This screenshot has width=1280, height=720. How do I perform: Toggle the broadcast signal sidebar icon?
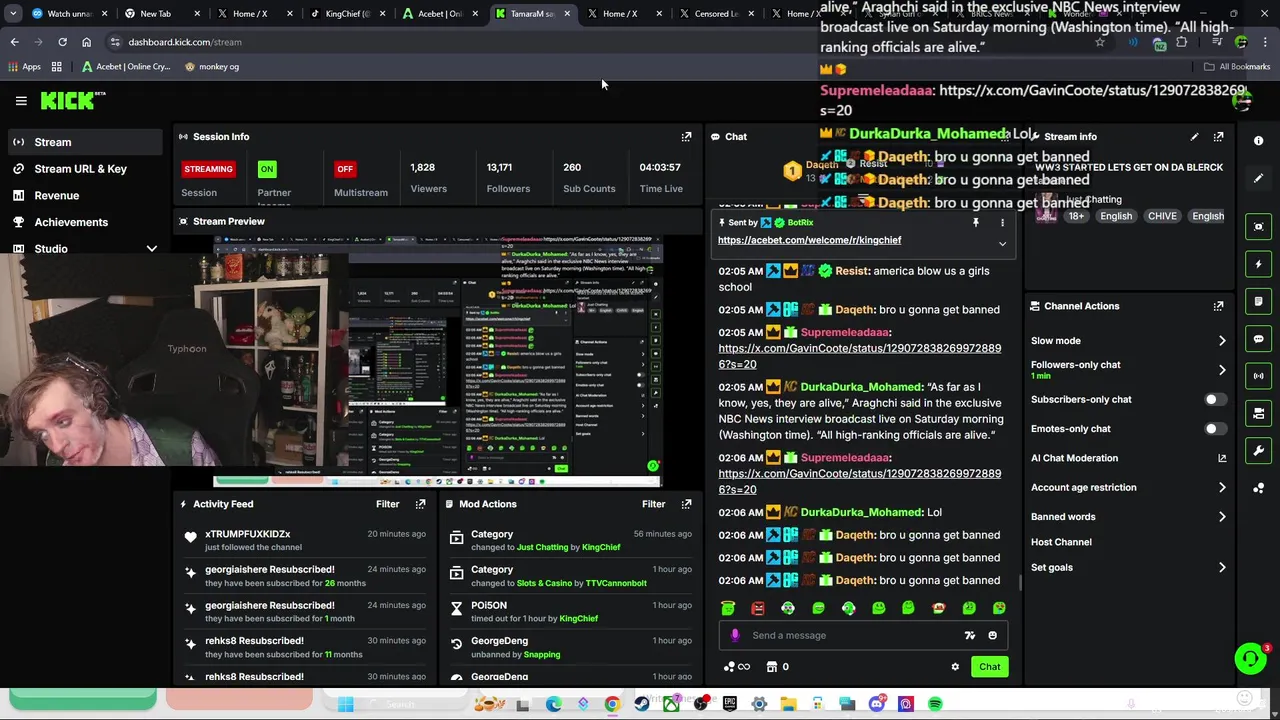pos(1259,376)
